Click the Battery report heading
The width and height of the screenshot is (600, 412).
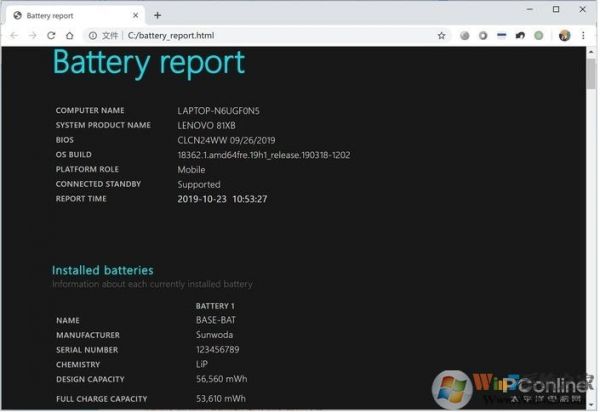[148, 63]
